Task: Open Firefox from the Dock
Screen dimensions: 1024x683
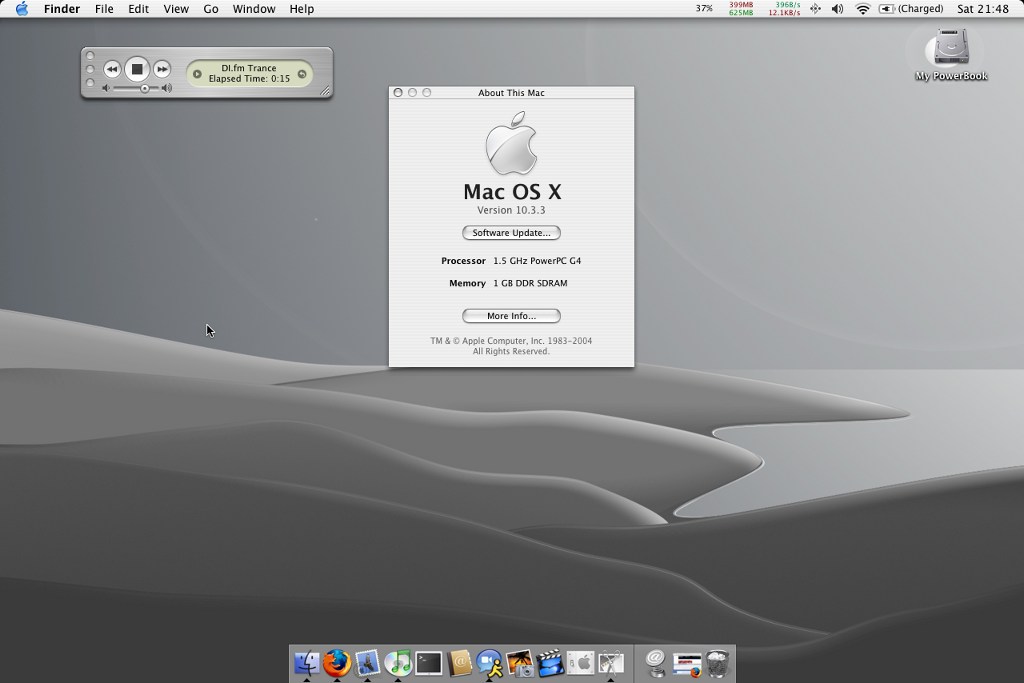Action: click(337, 662)
